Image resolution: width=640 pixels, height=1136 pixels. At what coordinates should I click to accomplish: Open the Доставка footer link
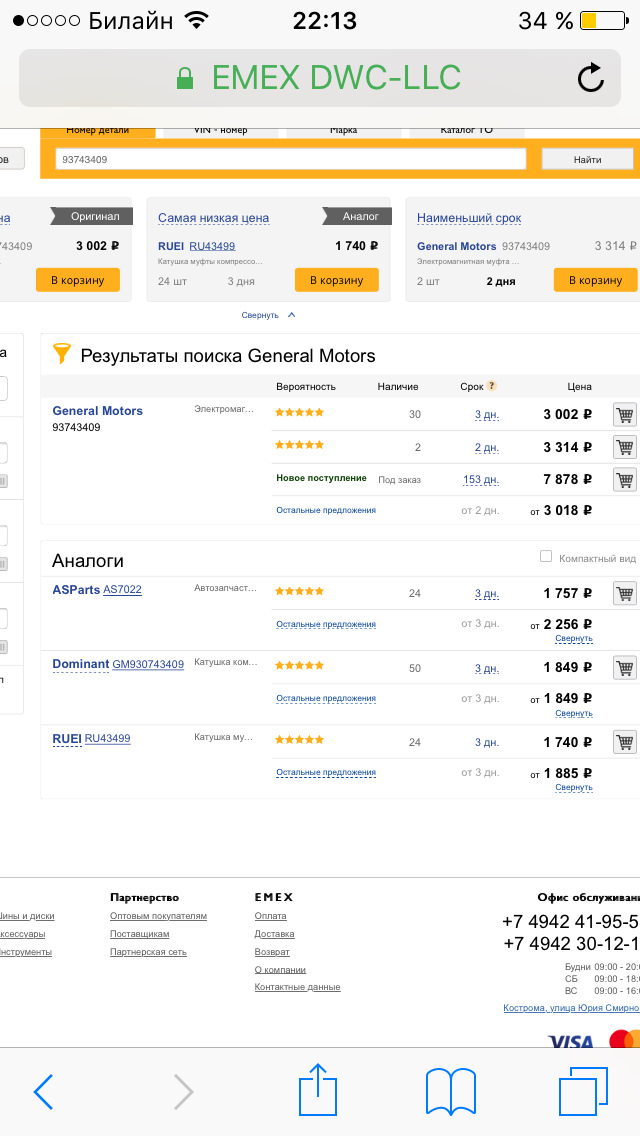274,934
